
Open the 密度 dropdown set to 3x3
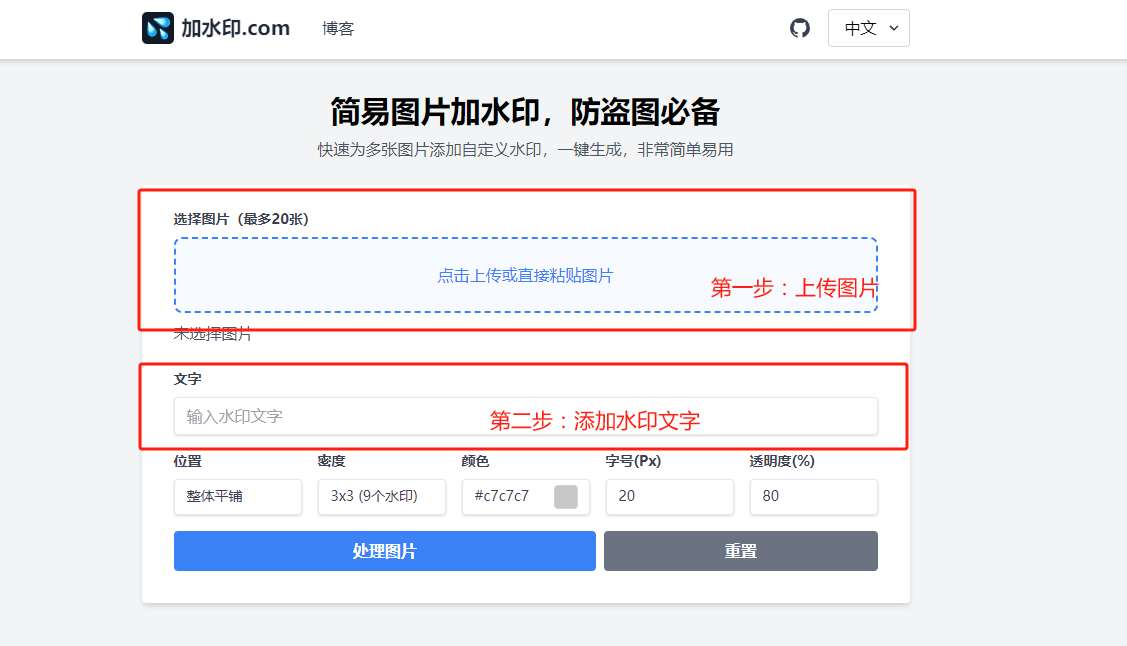(x=382, y=497)
